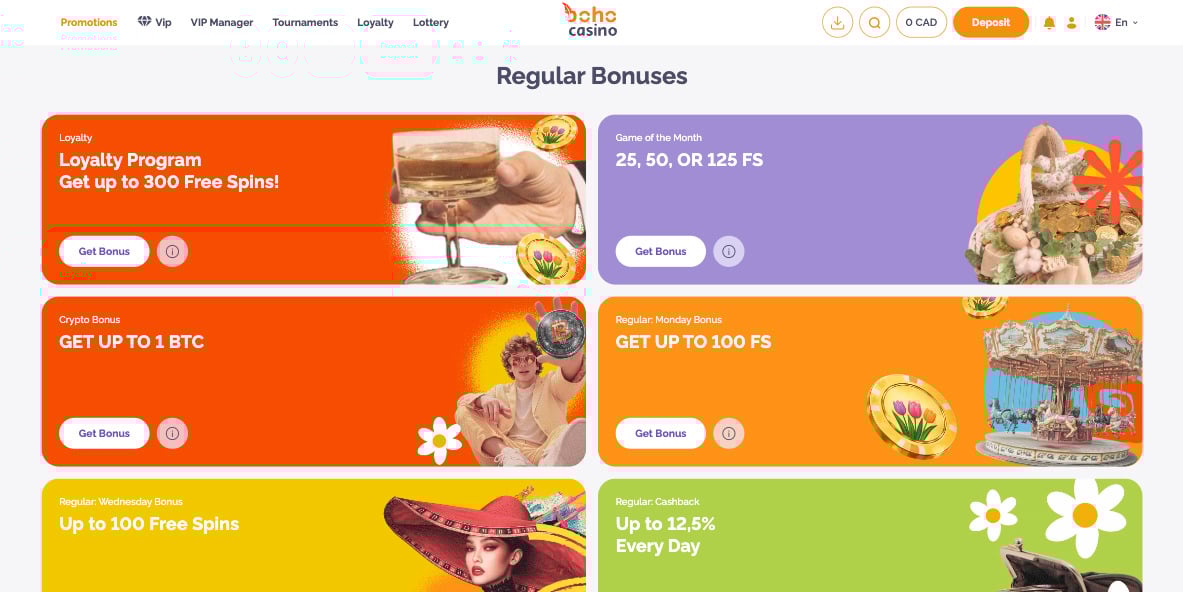Click the Boho Casino logo
Screen dimensions: 1183x592
[592, 20]
